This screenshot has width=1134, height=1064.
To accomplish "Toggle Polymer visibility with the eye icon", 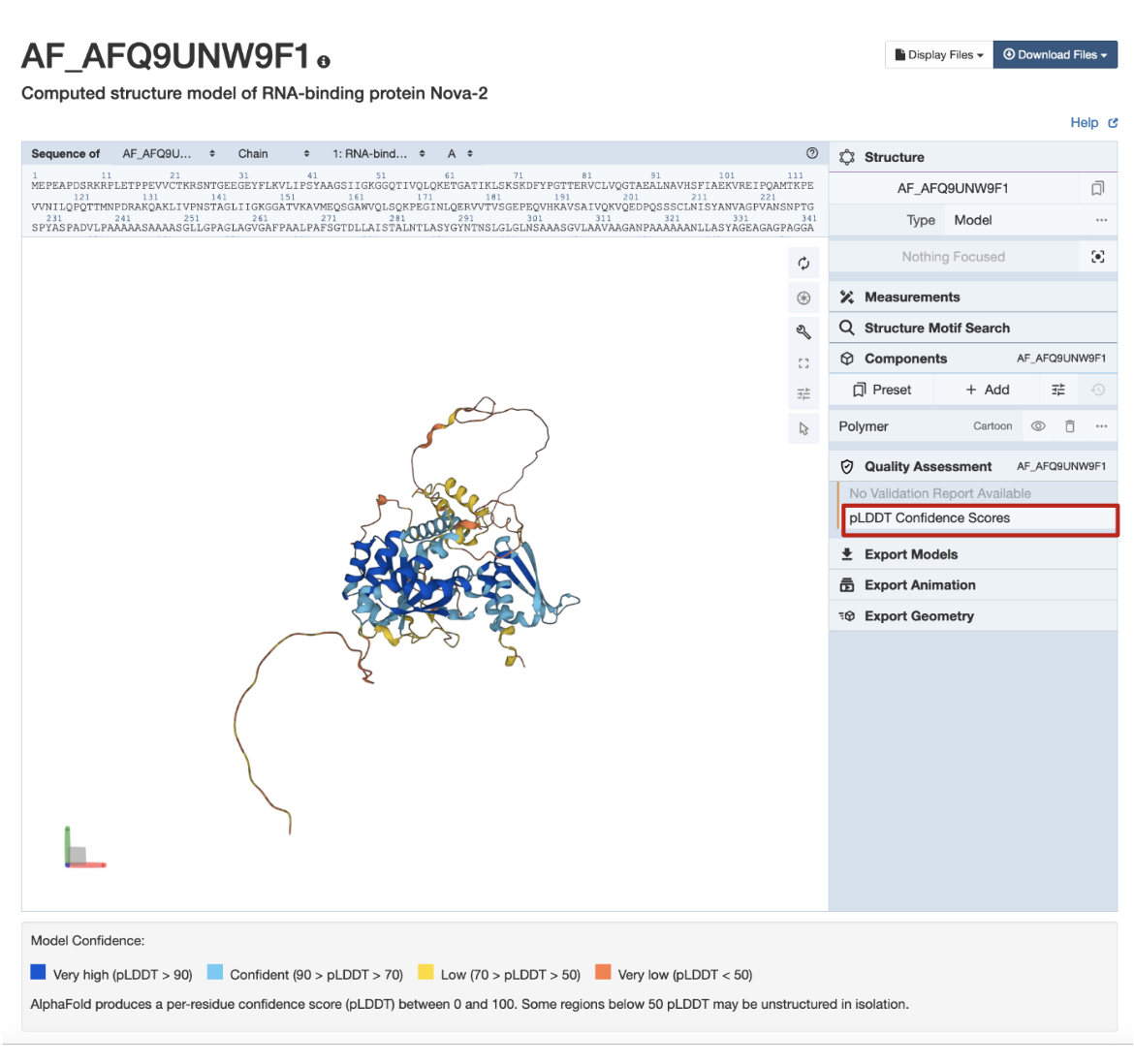I will click(1038, 426).
